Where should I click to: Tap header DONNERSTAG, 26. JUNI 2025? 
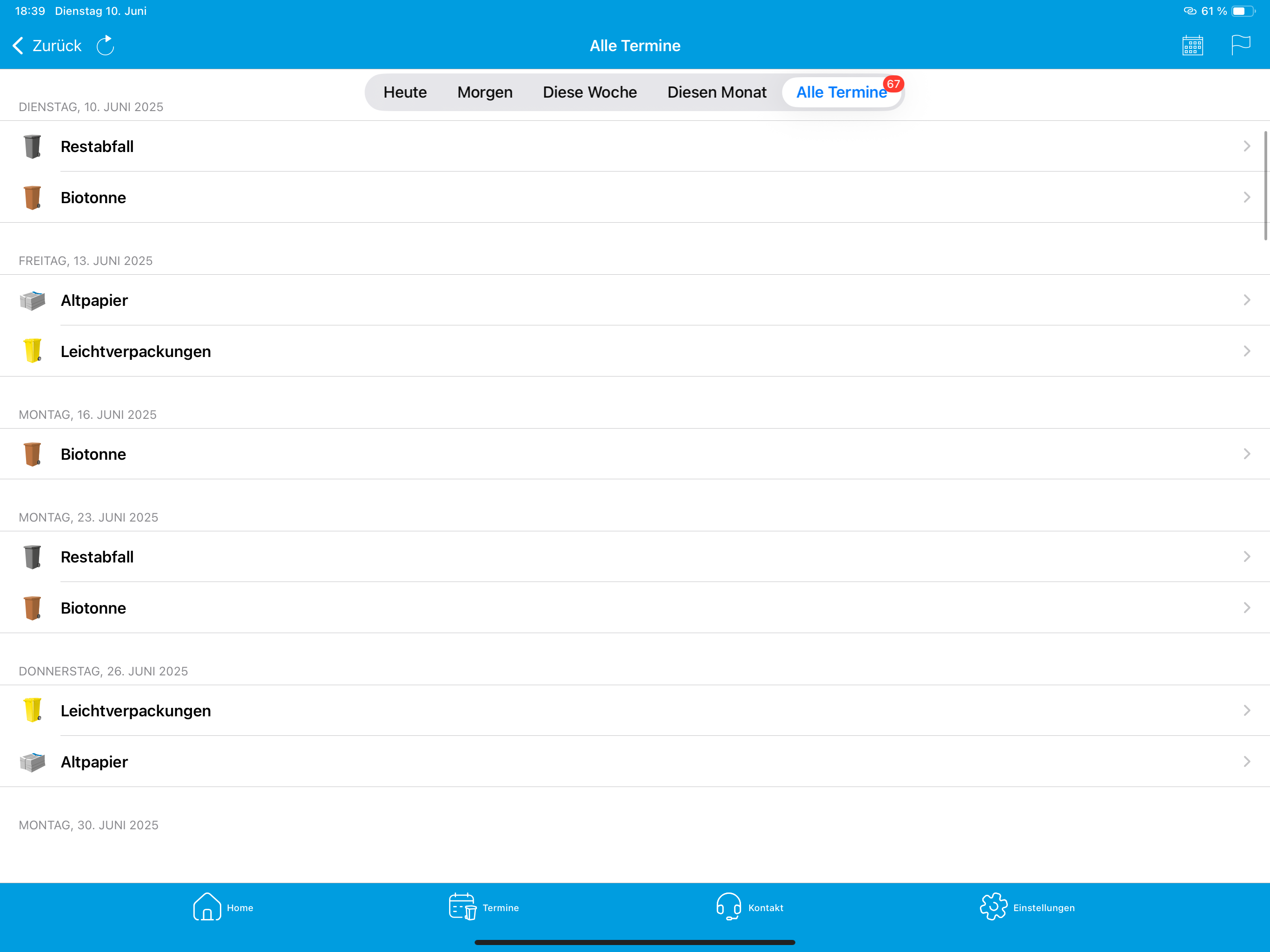(103, 671)
